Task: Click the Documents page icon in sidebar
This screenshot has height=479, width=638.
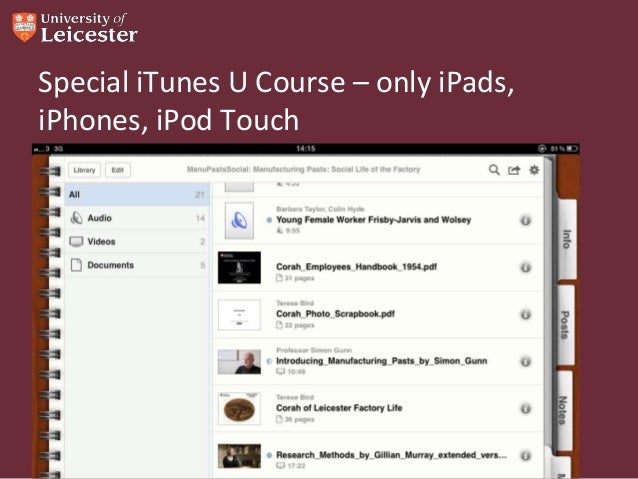Action: pyautogui.click(x=76, y=265)
